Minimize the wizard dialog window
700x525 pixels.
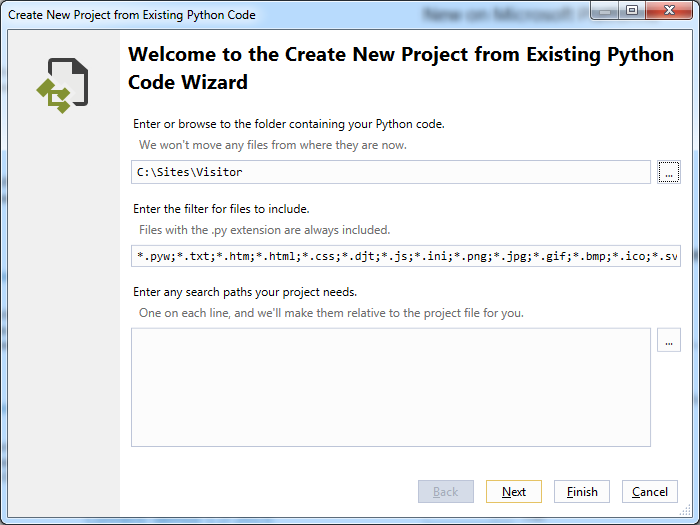click(x=605, y=11)
